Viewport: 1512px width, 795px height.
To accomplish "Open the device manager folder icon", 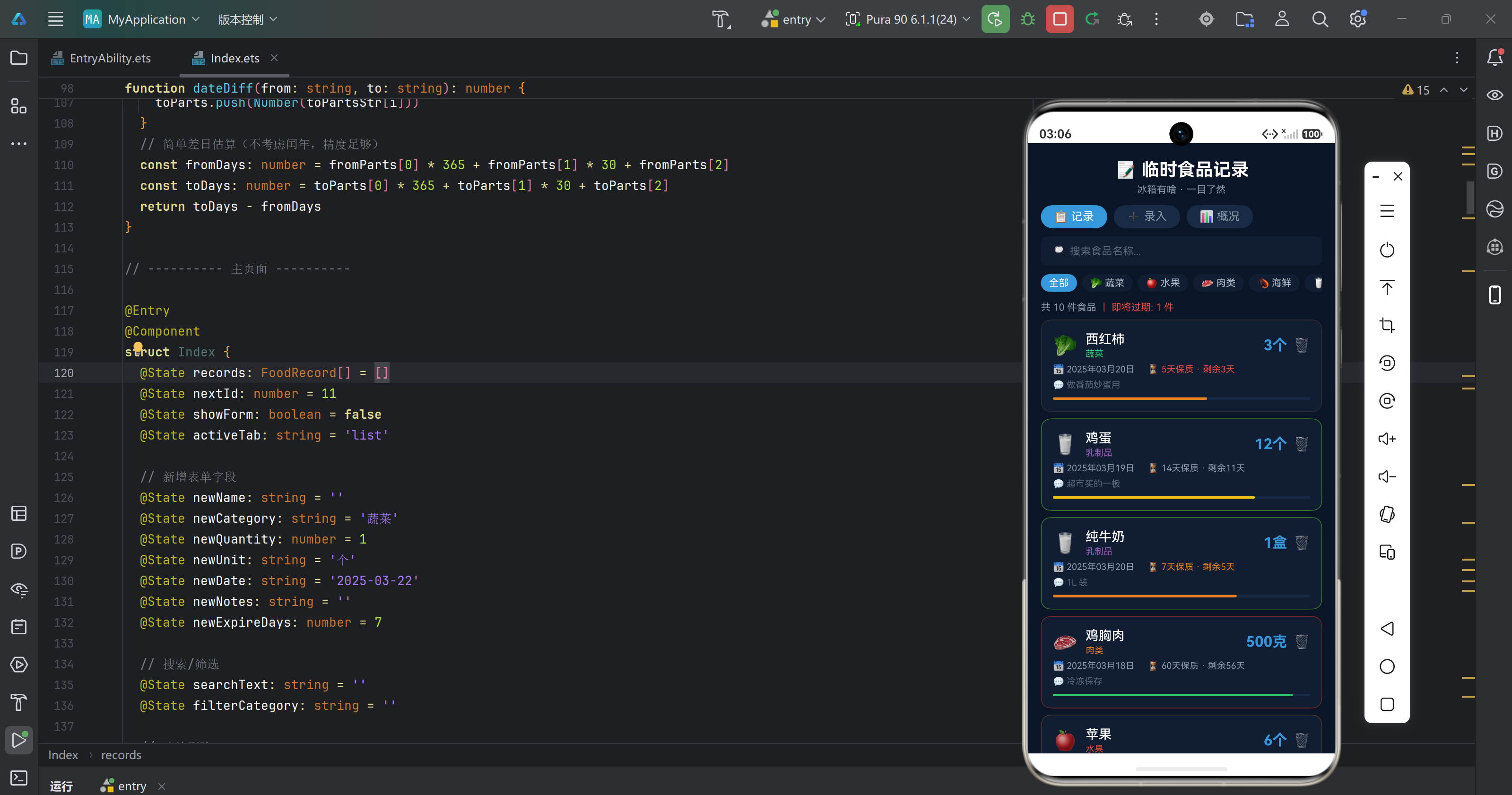I will 1244,19.
